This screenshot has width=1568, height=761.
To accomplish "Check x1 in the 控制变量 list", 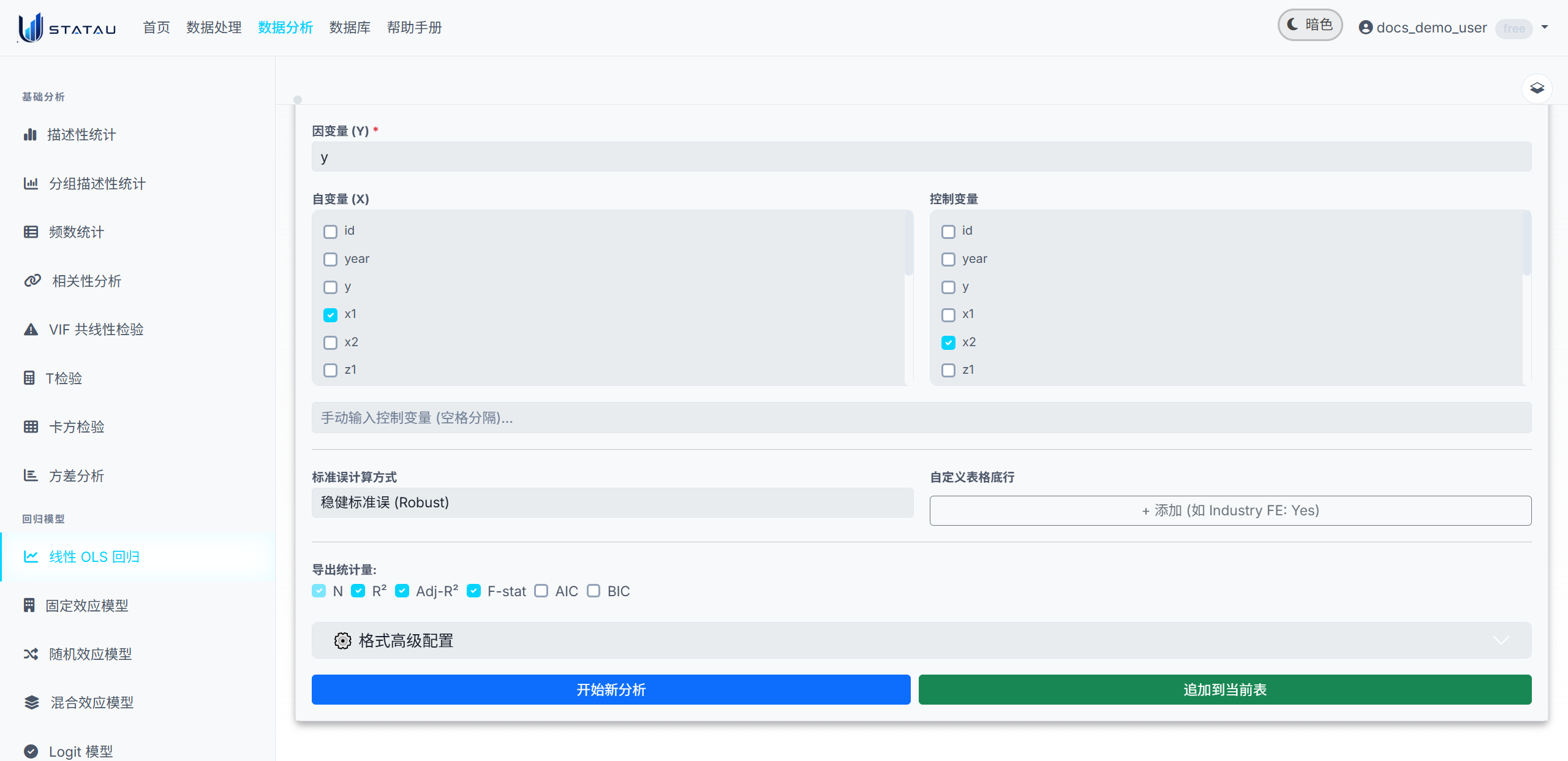I will tap(948, 315).
